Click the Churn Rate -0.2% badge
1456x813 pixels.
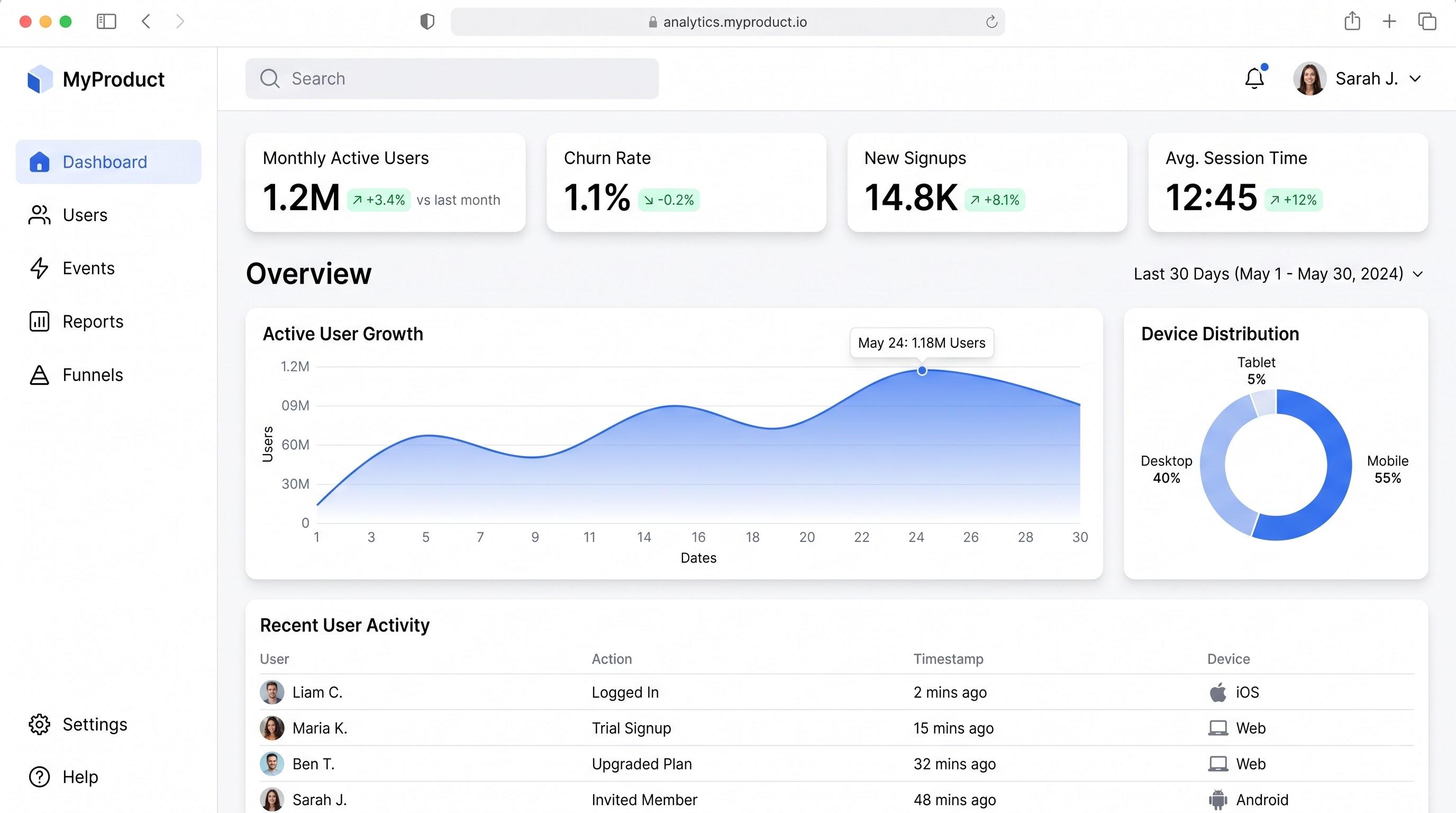pos(669,200)
